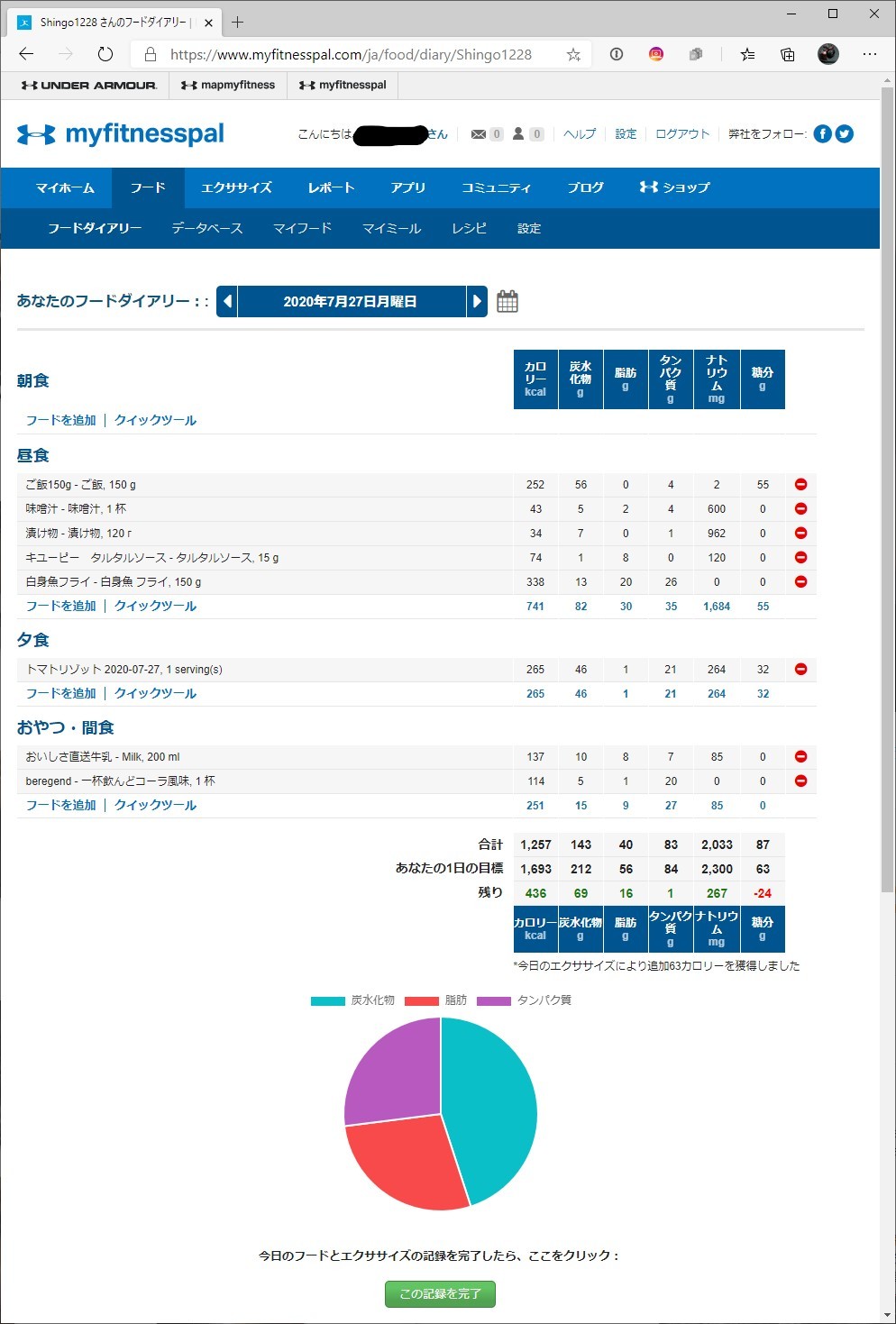The width and height of the screenshot is (896, 1324).
Task: Open the Under Armour bookmark
Action: [x=88, y=86]
